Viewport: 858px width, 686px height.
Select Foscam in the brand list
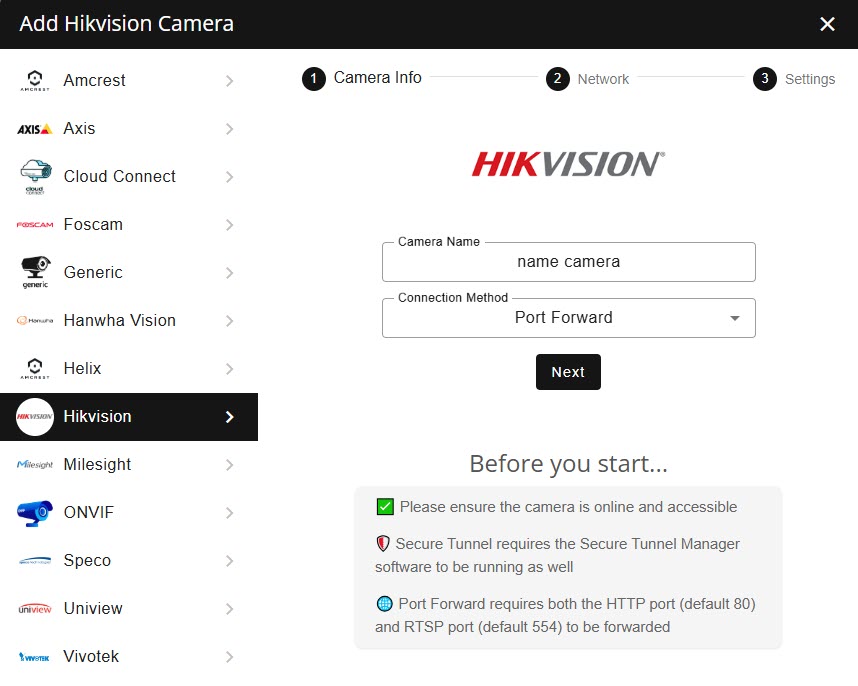[129, 225]
